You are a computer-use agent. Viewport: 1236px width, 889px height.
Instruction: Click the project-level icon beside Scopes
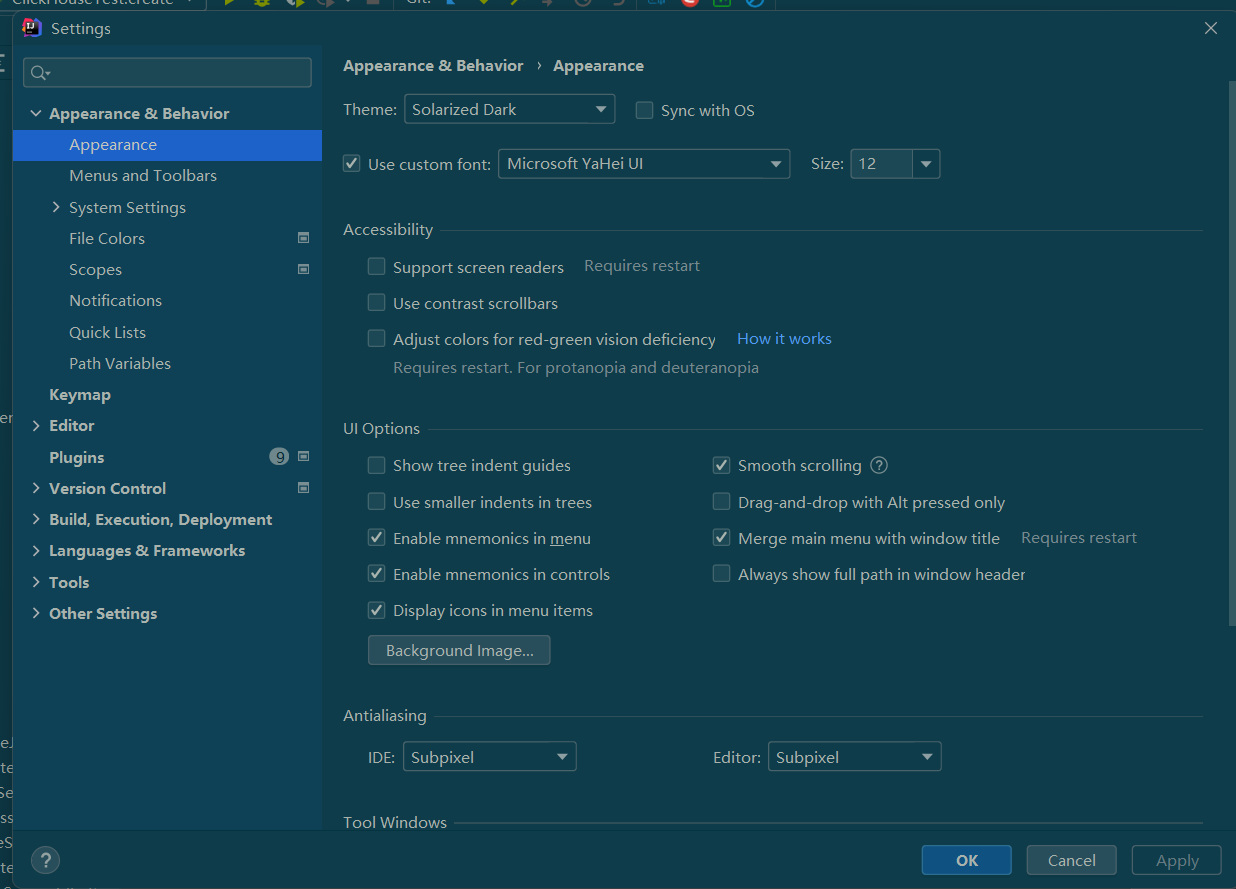click(304, 269)
